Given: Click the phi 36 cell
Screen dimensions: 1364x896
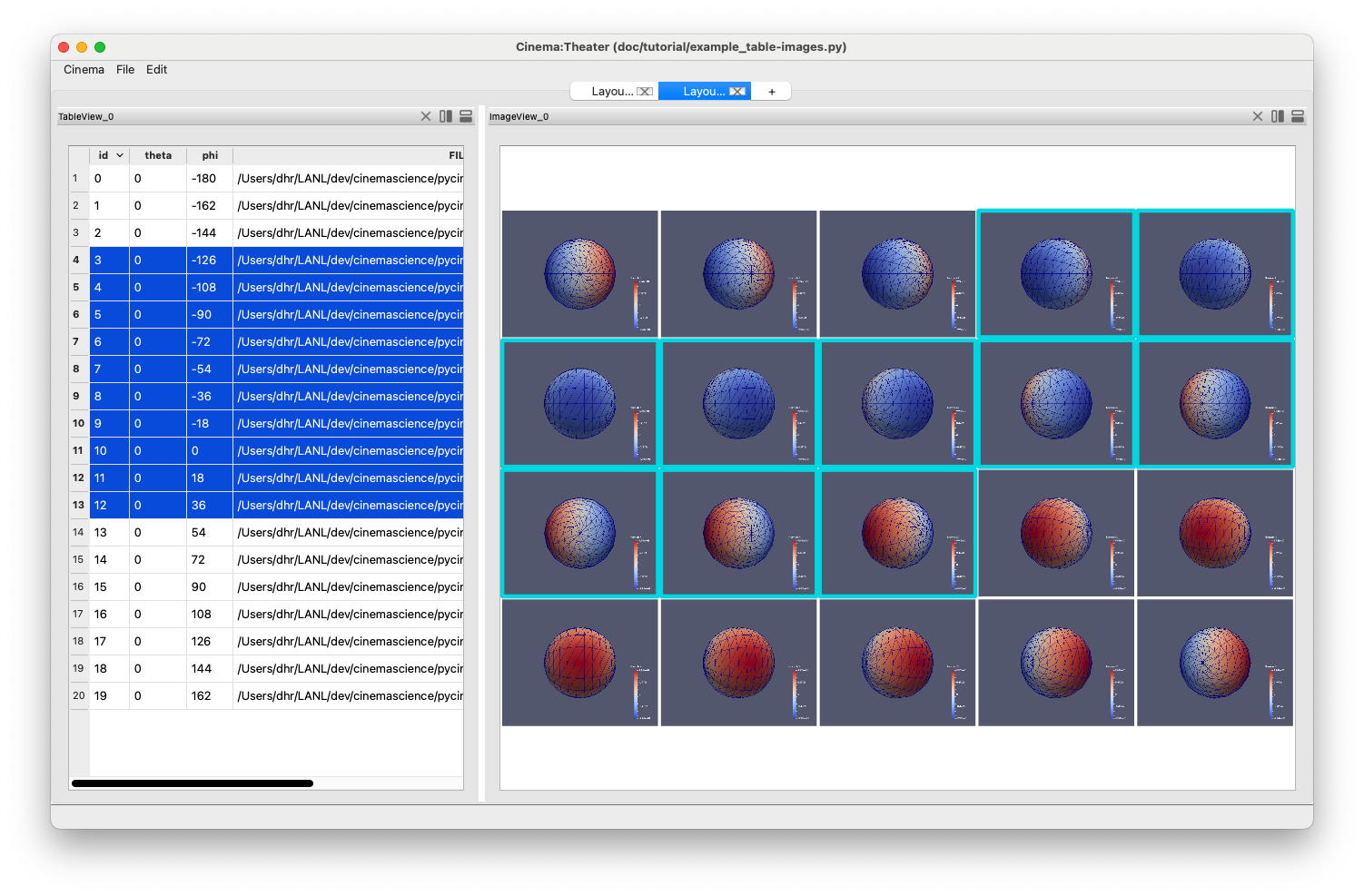Looking at the screenshot, I should pos(210,506).
